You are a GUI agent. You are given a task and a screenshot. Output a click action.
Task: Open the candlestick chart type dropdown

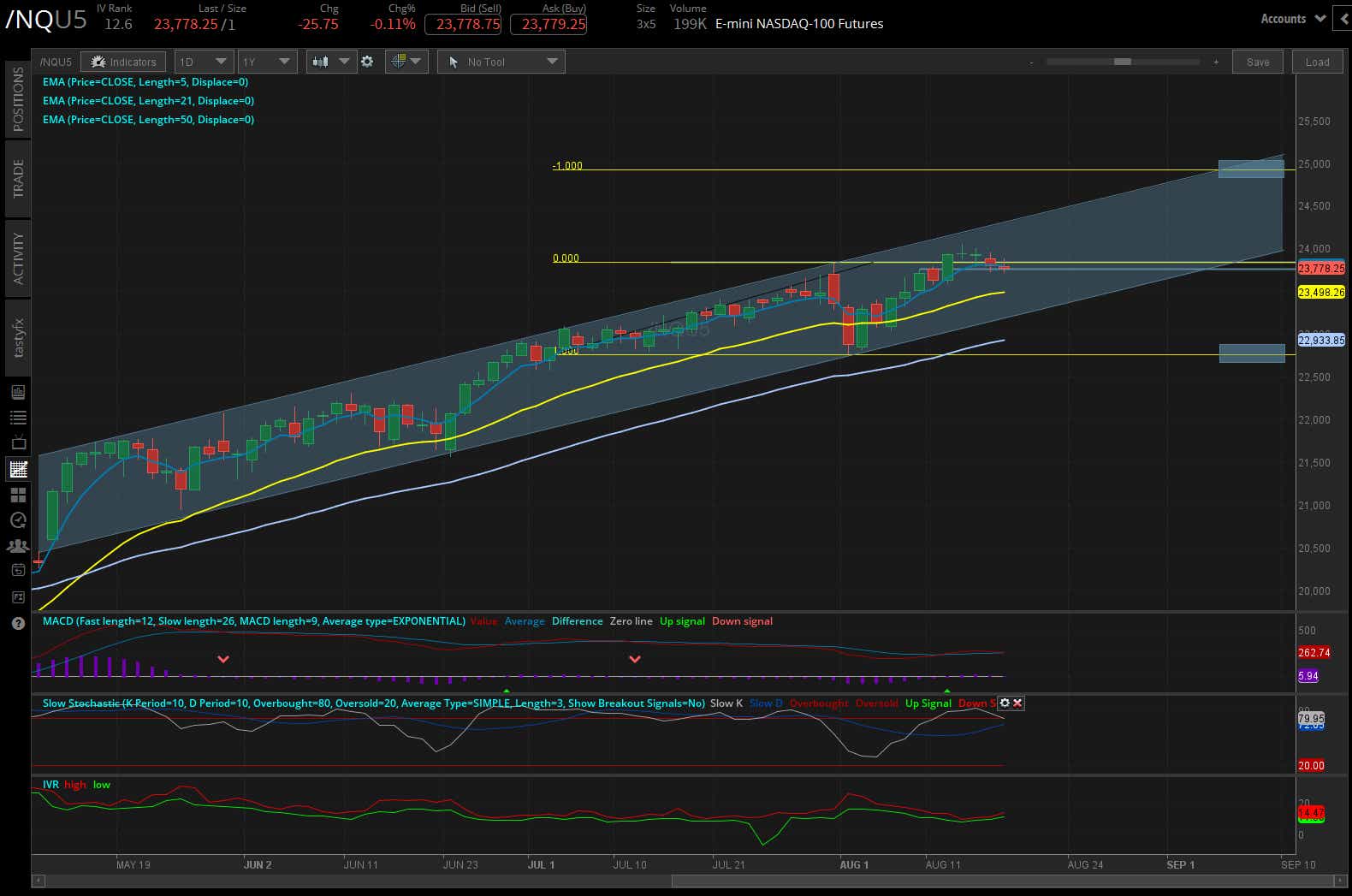[330, 62]
